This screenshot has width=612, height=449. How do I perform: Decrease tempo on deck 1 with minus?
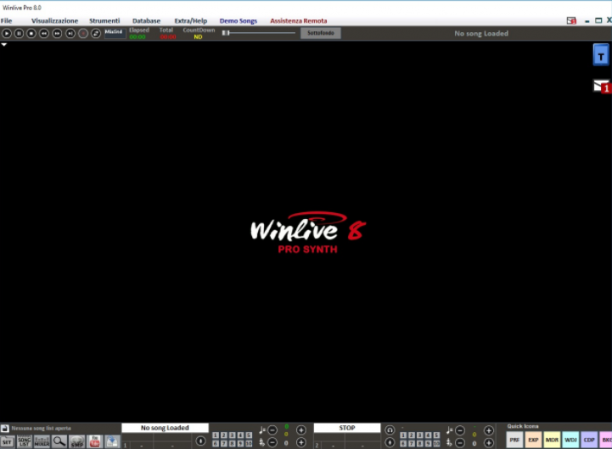coord(273,430)
